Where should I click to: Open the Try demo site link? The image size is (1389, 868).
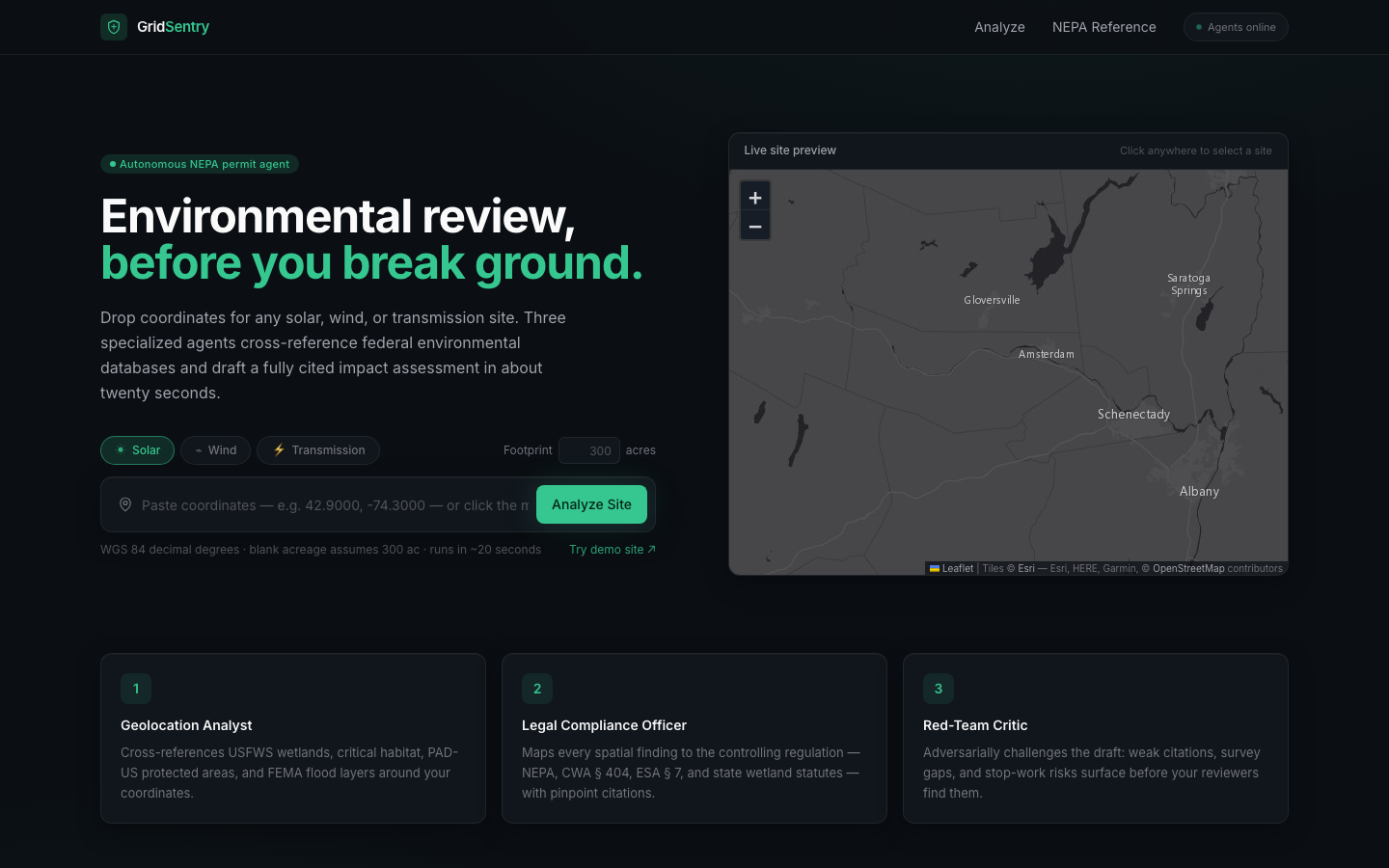click(x=613, y=550)
